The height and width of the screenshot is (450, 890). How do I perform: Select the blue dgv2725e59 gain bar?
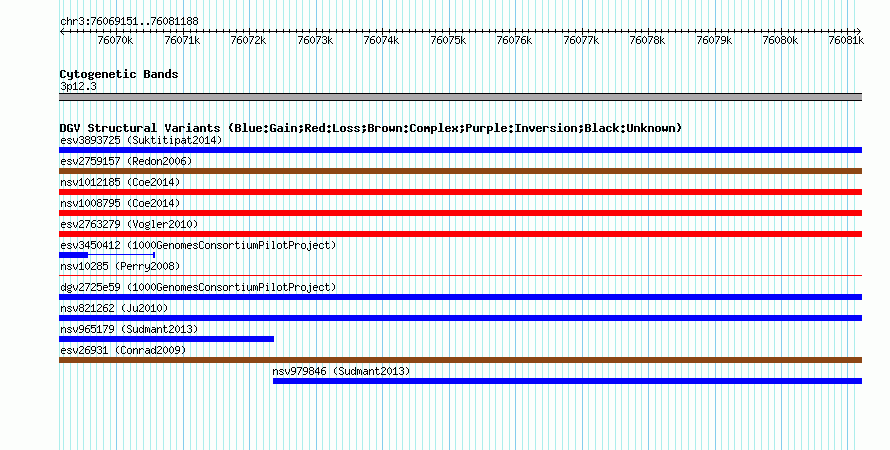click(460, 297)
